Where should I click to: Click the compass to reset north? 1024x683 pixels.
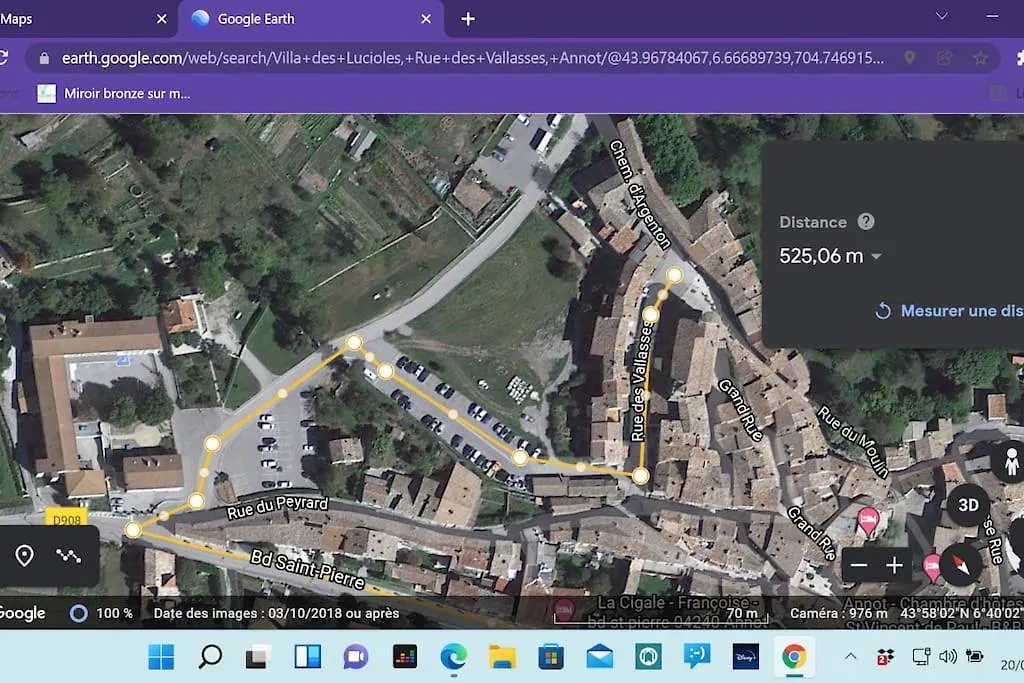point(960,566)
